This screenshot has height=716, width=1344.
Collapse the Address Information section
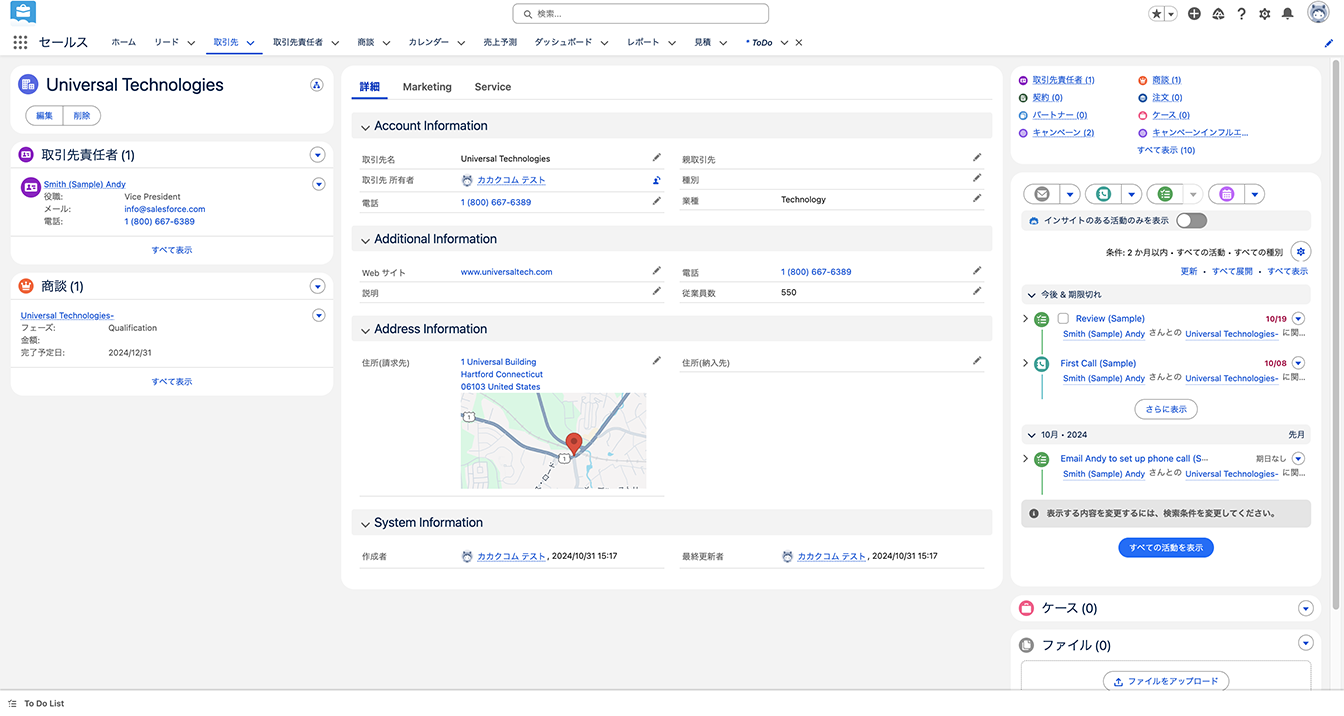[365, 329]
